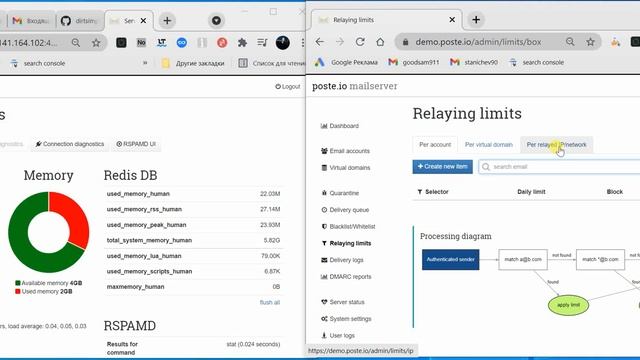Image resolution: width=640 pixels, height=360 pixels.
Task: Bookmark the demo.poste.io page with star
Action: 590,42
